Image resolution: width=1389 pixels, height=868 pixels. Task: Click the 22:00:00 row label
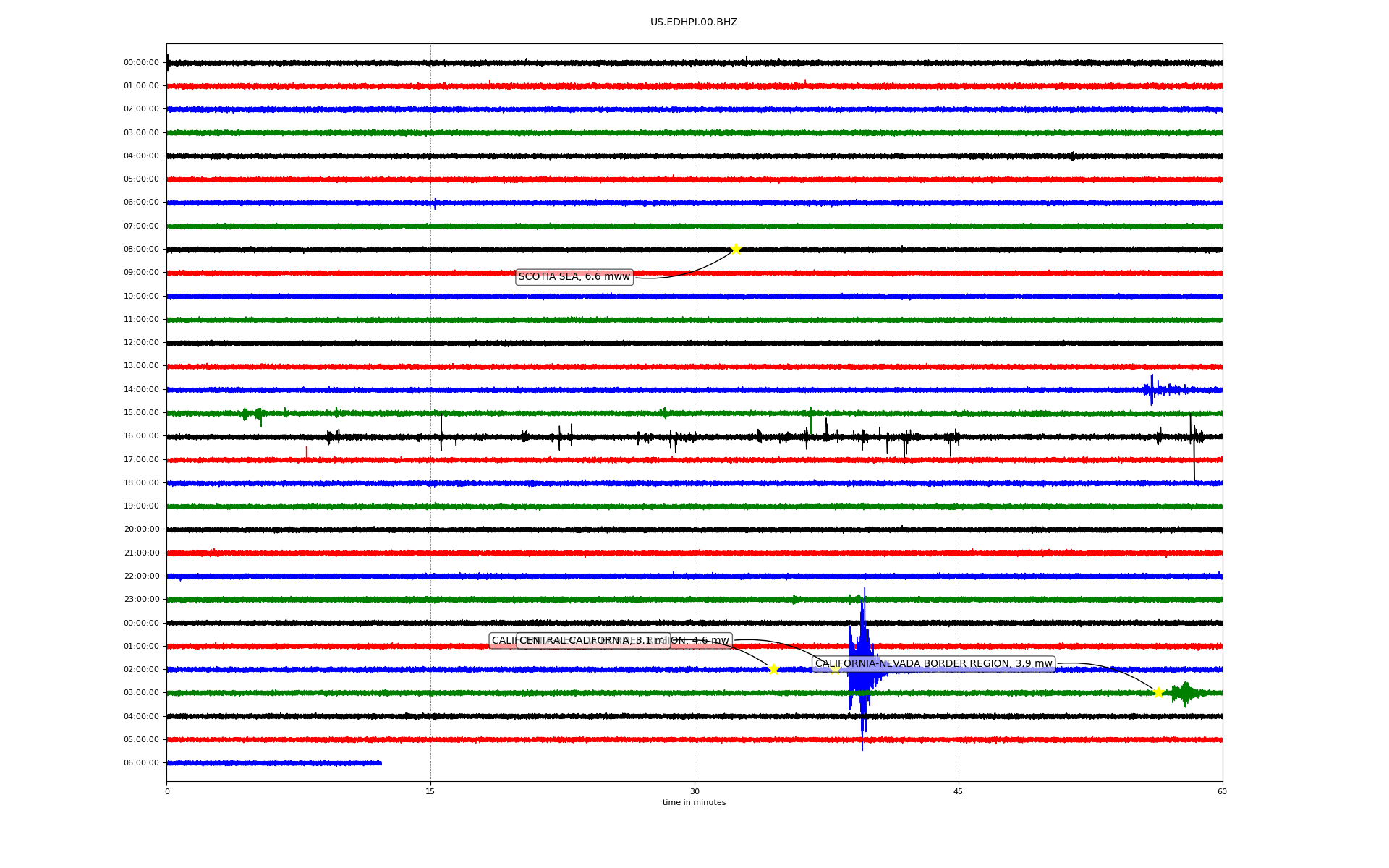(141, 576)
